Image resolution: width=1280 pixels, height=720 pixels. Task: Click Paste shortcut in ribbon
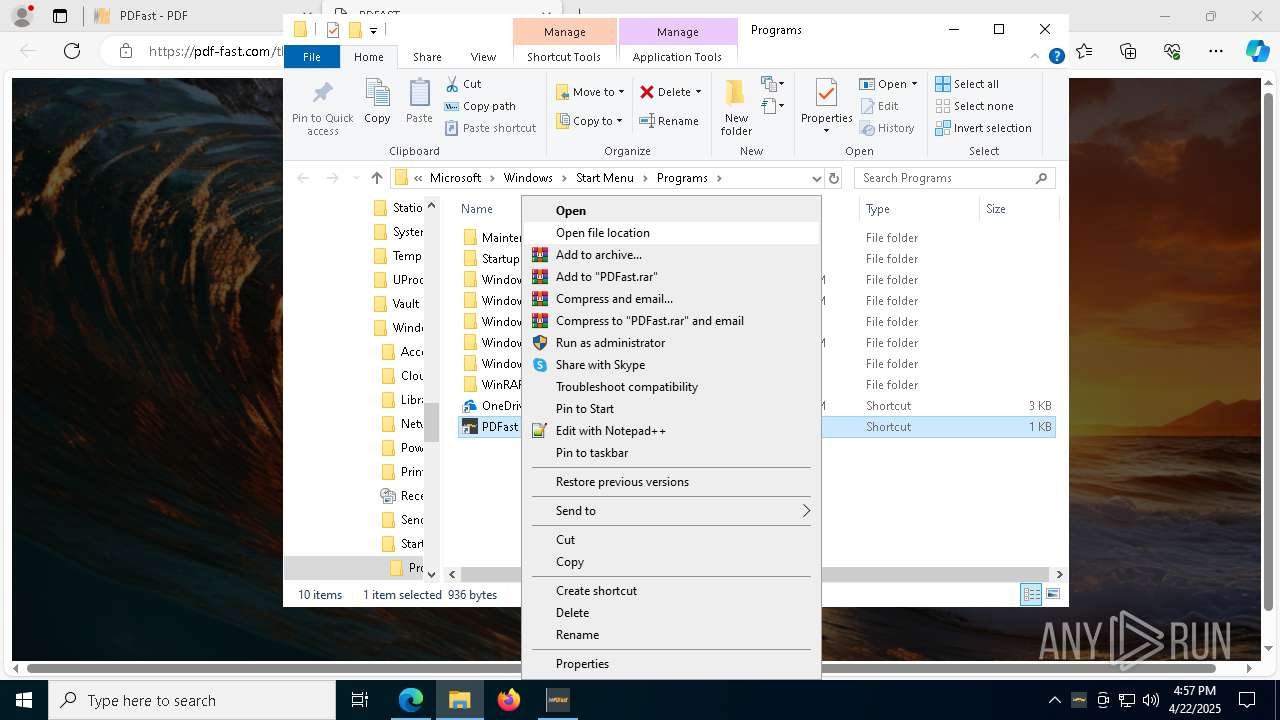point(490,128)
